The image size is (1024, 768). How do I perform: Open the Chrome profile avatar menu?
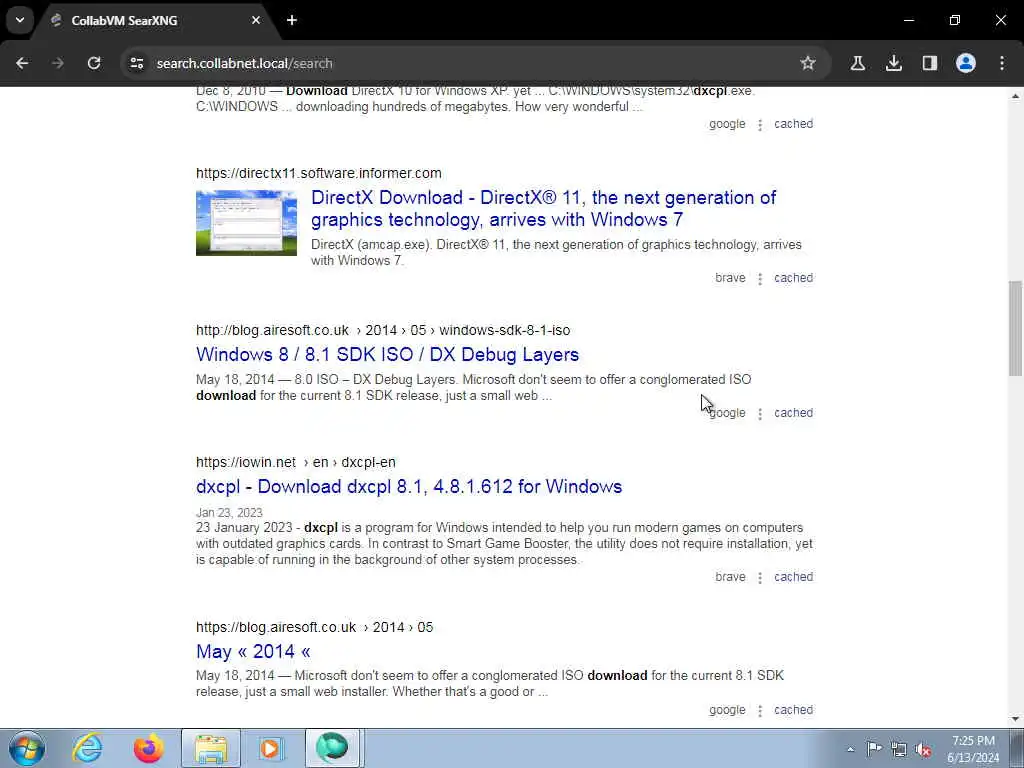coord(966,63)
